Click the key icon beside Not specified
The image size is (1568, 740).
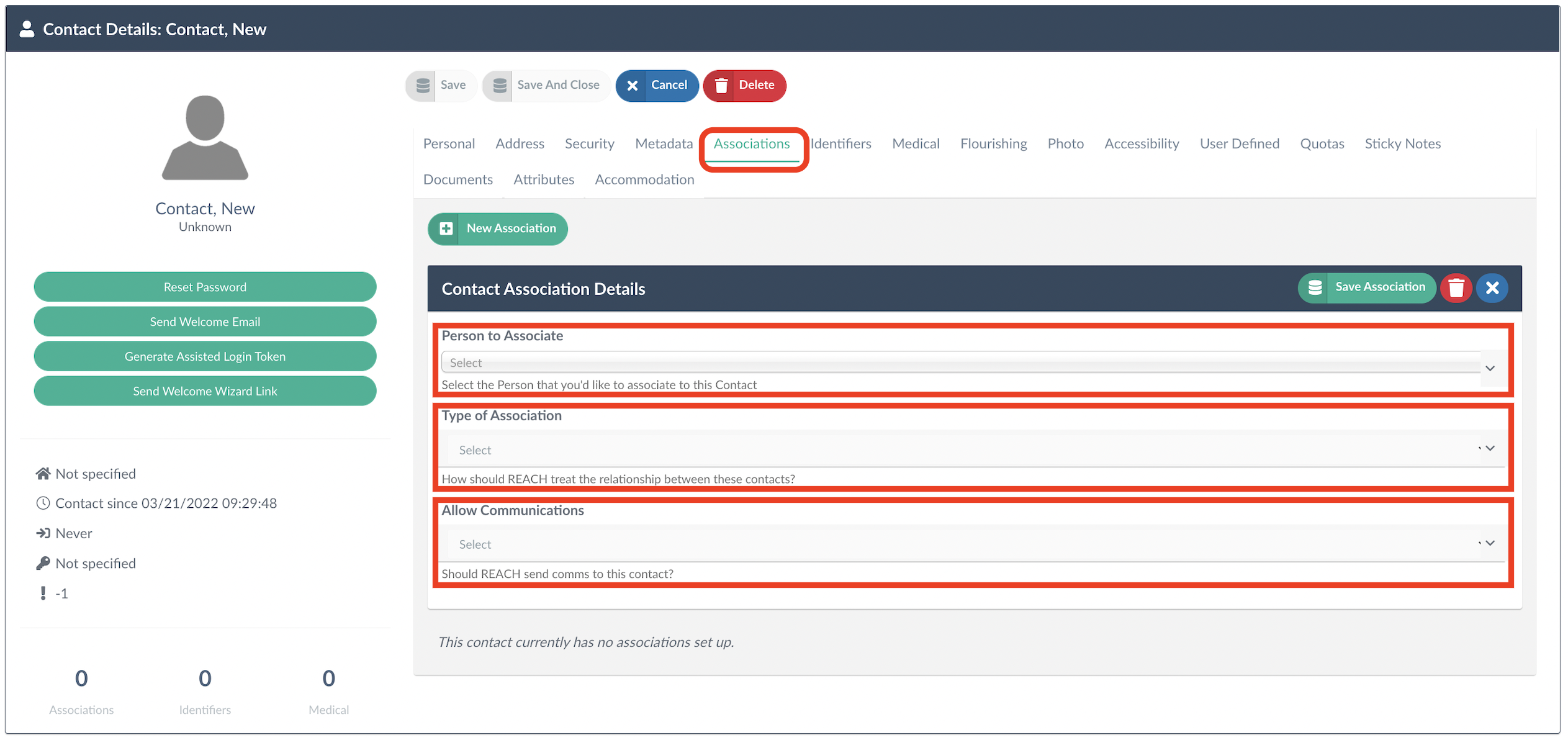pos(43,563)
